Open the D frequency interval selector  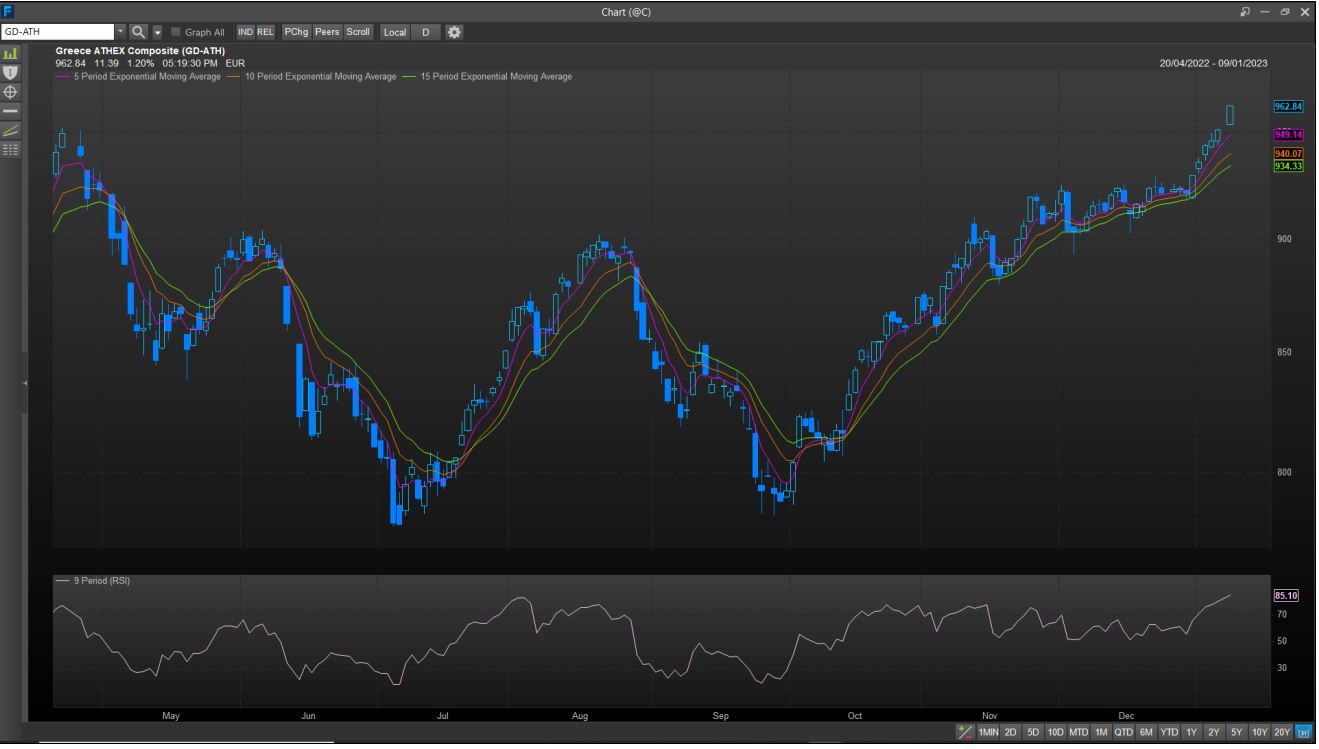(x=425, y=32)
